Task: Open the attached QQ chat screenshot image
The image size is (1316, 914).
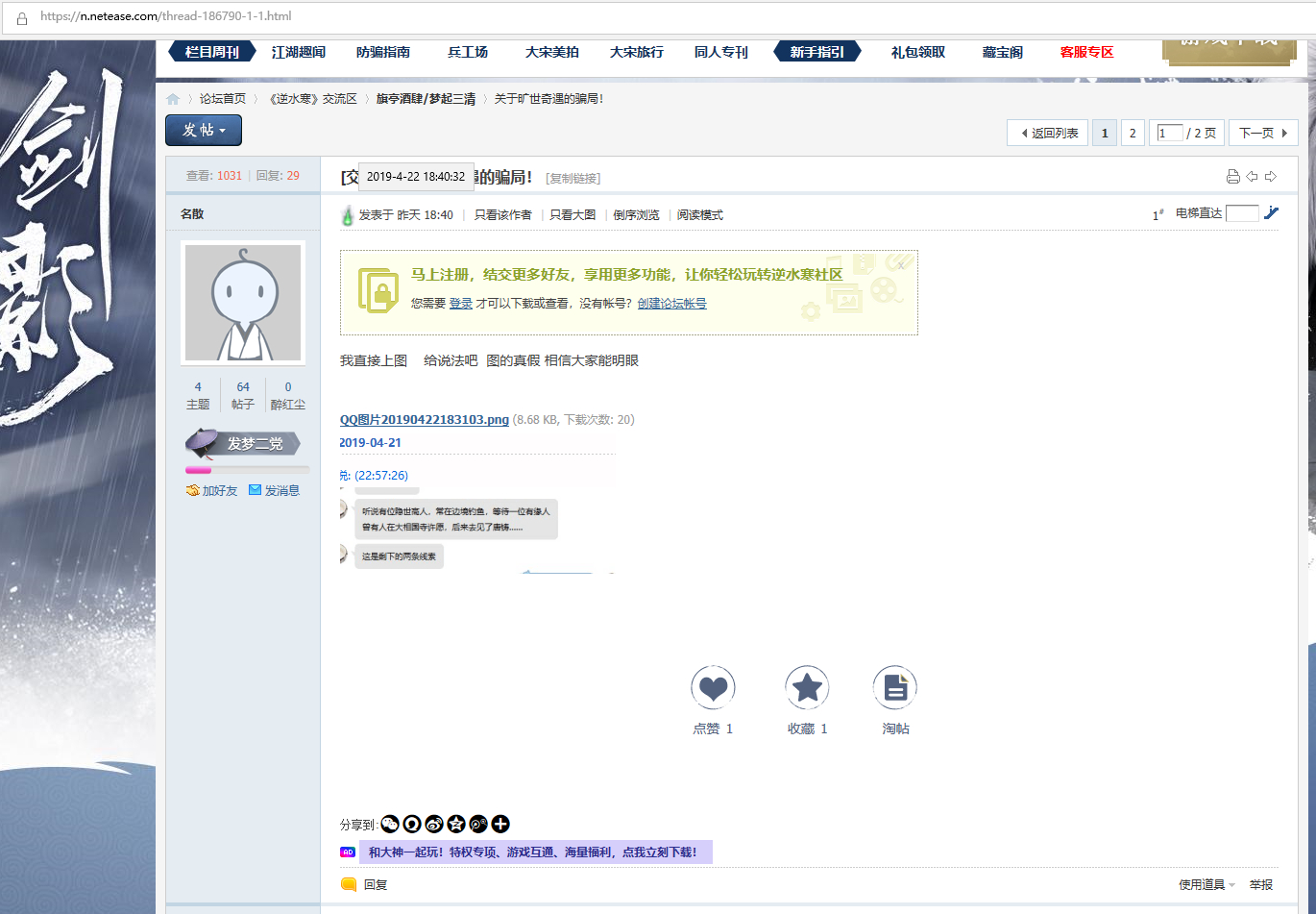Action: click(x=477, y=504)
